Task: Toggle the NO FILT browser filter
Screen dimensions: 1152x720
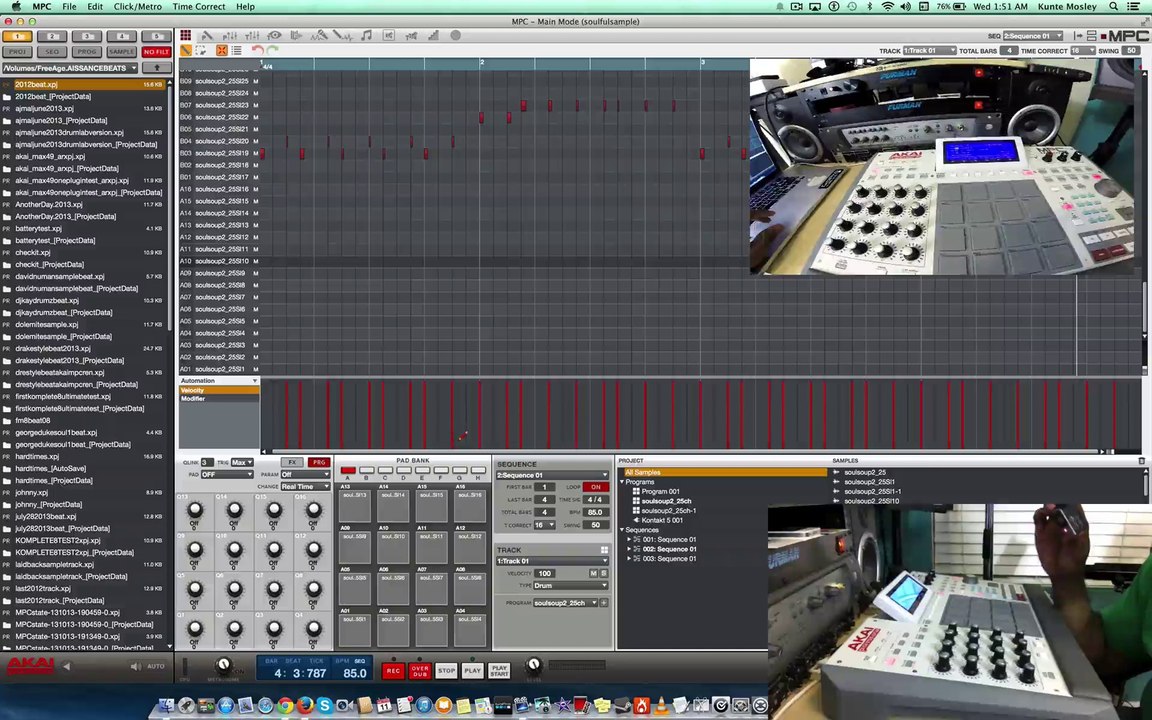Action: 156,51
